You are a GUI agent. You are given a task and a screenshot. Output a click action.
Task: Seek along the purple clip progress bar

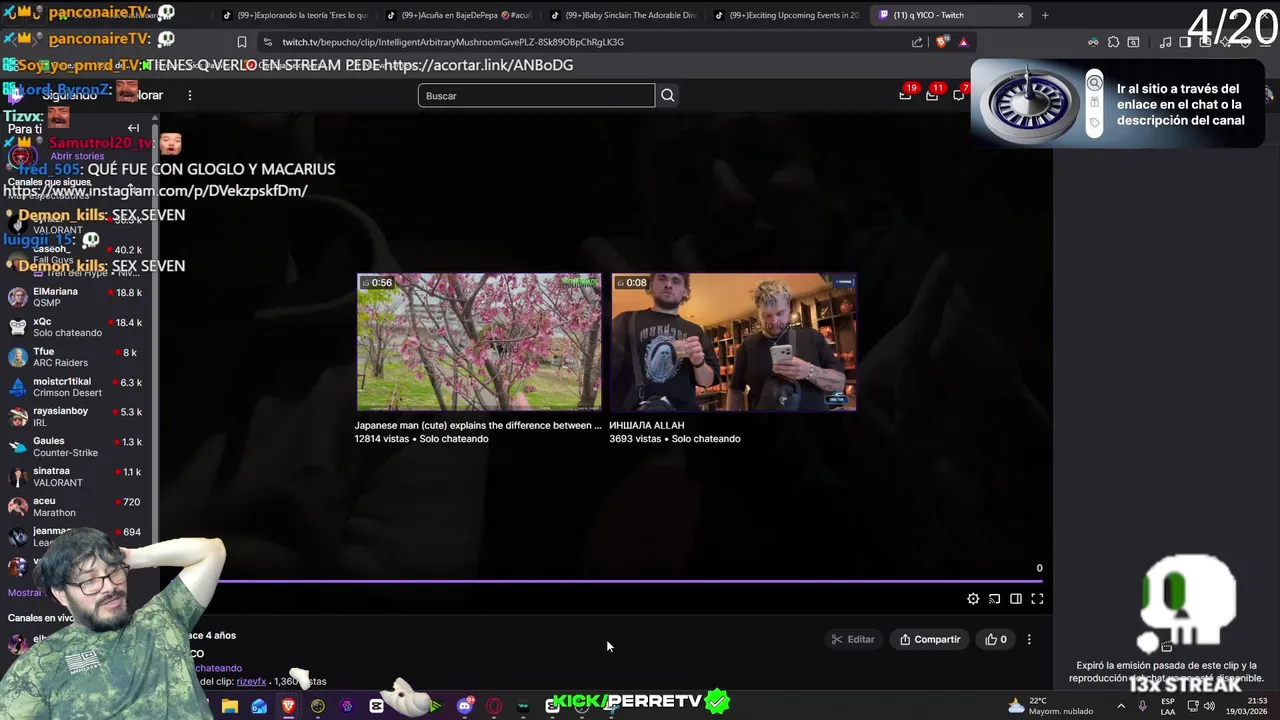pos(630,581)
